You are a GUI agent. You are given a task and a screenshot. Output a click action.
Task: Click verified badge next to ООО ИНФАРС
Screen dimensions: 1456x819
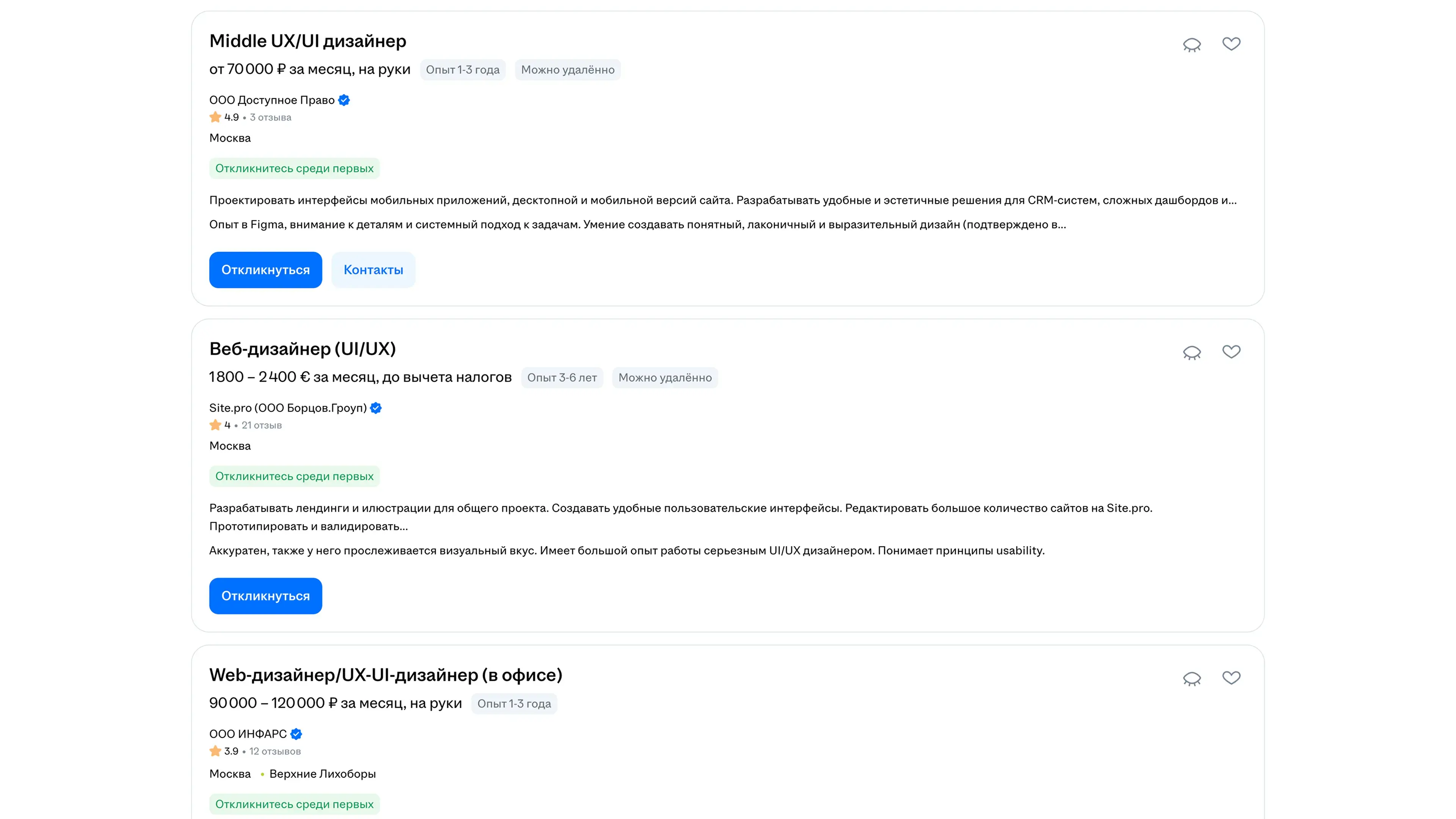coord(296,734)
